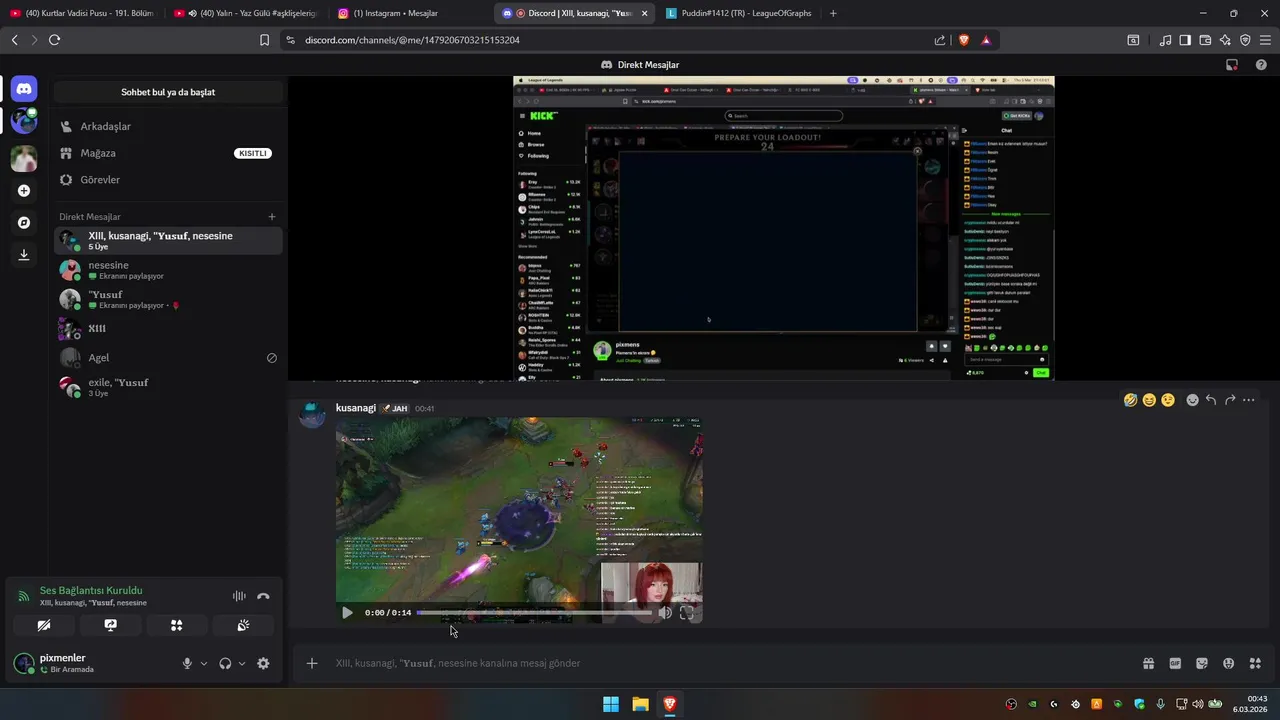Screen dimensions: 1280x720
Task: Reload page in browser toolbar
Action: [54, 40]
